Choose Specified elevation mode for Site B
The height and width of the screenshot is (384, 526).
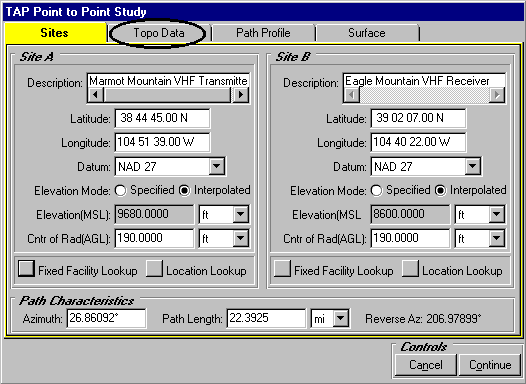click(376, 190)
